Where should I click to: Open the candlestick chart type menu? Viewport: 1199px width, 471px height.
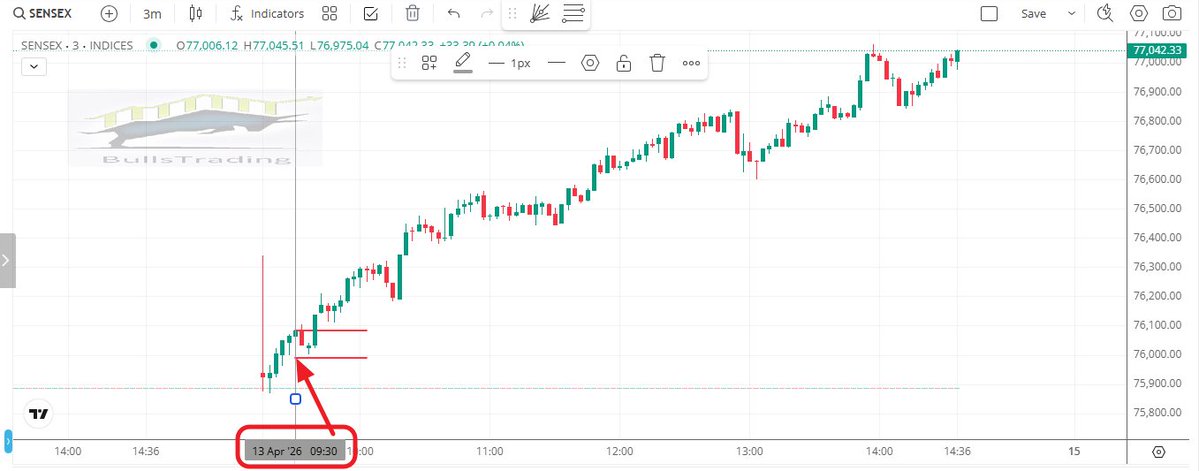click(196, 13)
